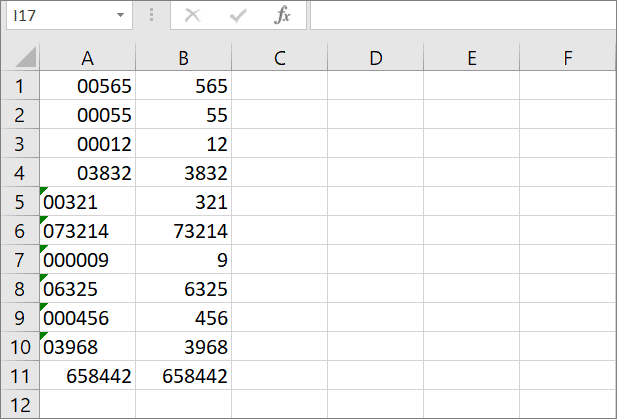Select cell B7 containing 9
The height and width of the screenshot is (419, 617).
tap(184, 260)
